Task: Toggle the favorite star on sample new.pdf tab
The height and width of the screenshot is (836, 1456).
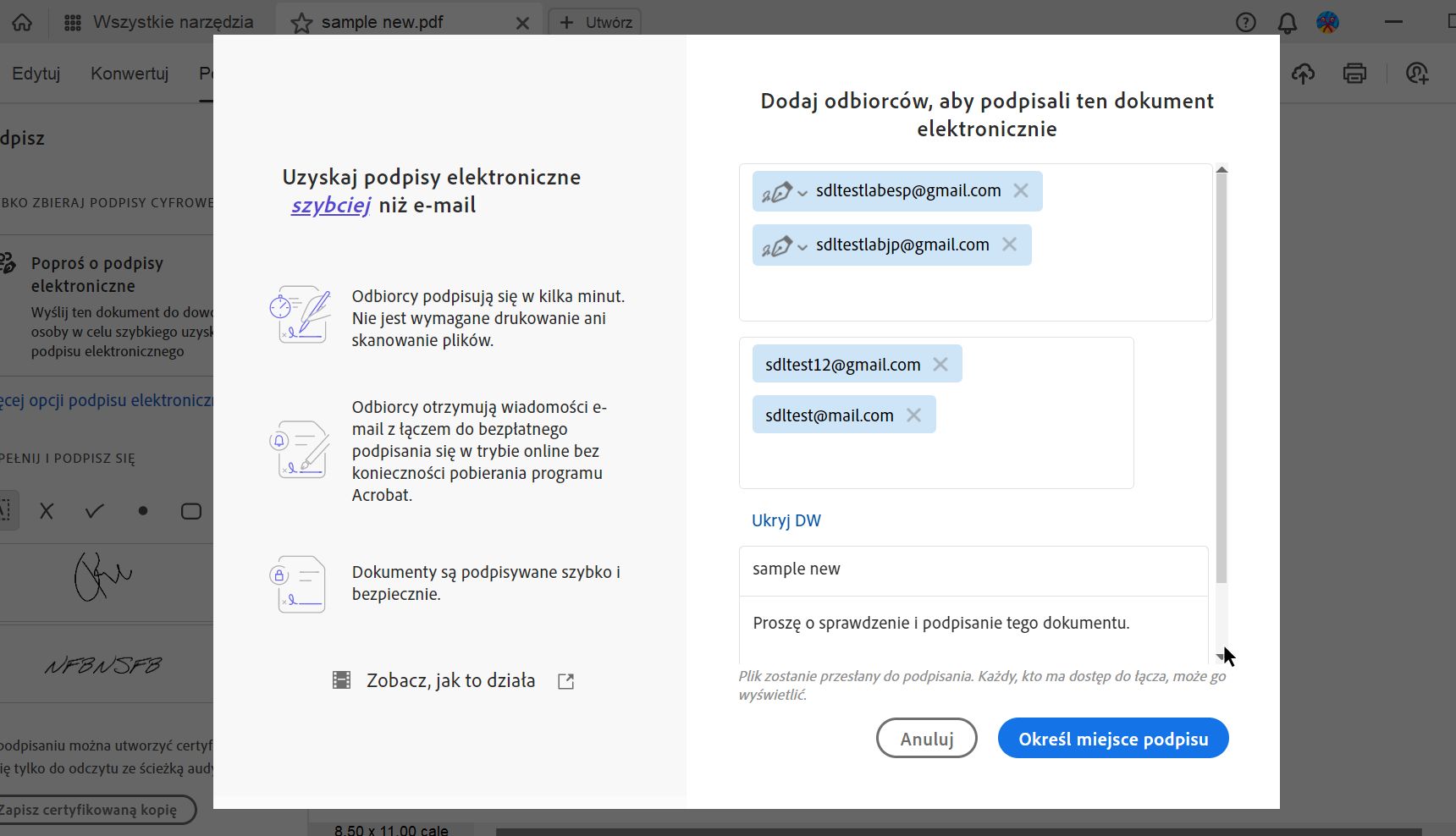Action: [x=301, y=23]
